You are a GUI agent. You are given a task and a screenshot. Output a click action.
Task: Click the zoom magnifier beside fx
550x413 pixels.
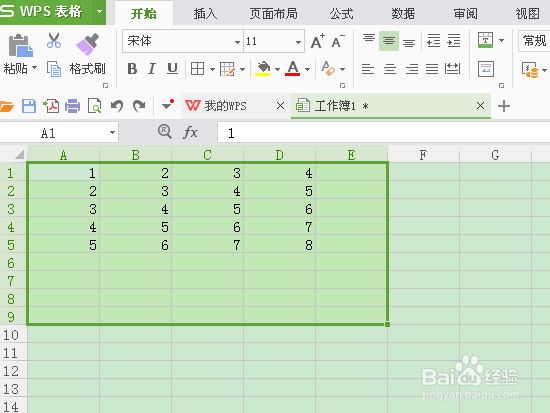pyautogui.click(x=165, y=132)
